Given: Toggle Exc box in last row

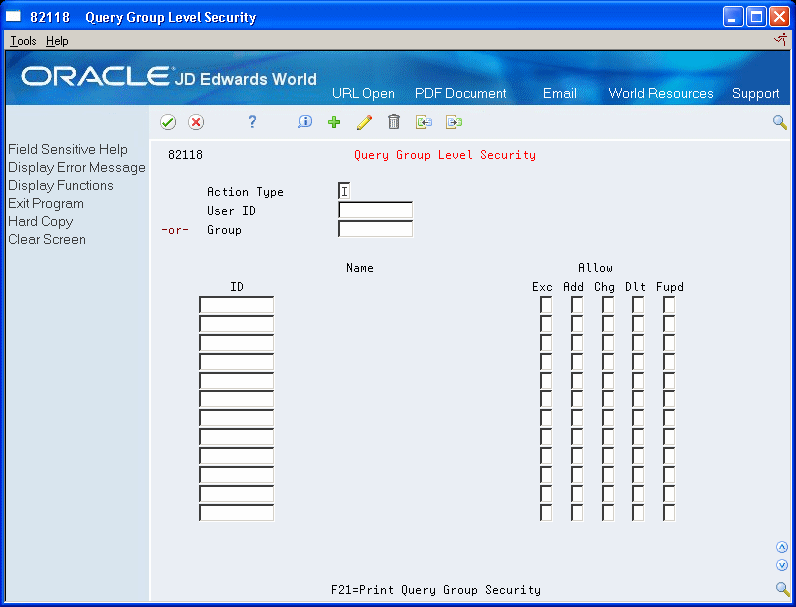Looking at the screenshot, I should tap(546, 513).
